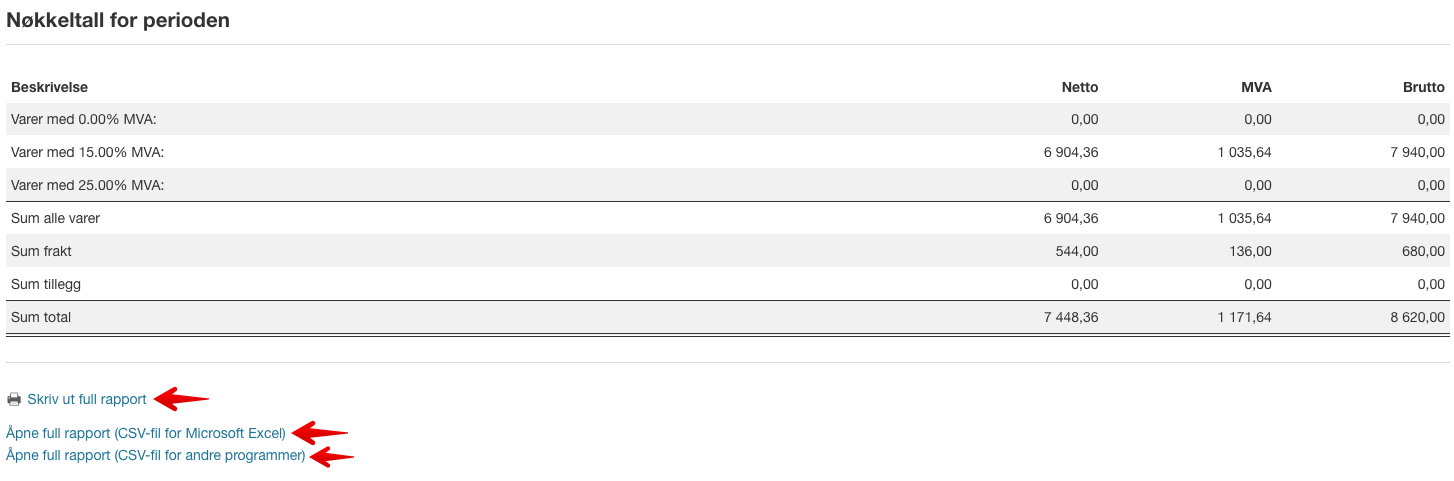Open Skriv ut full rapport link
The width and height of the screenshot is (1454, 481).
point(87,399)
